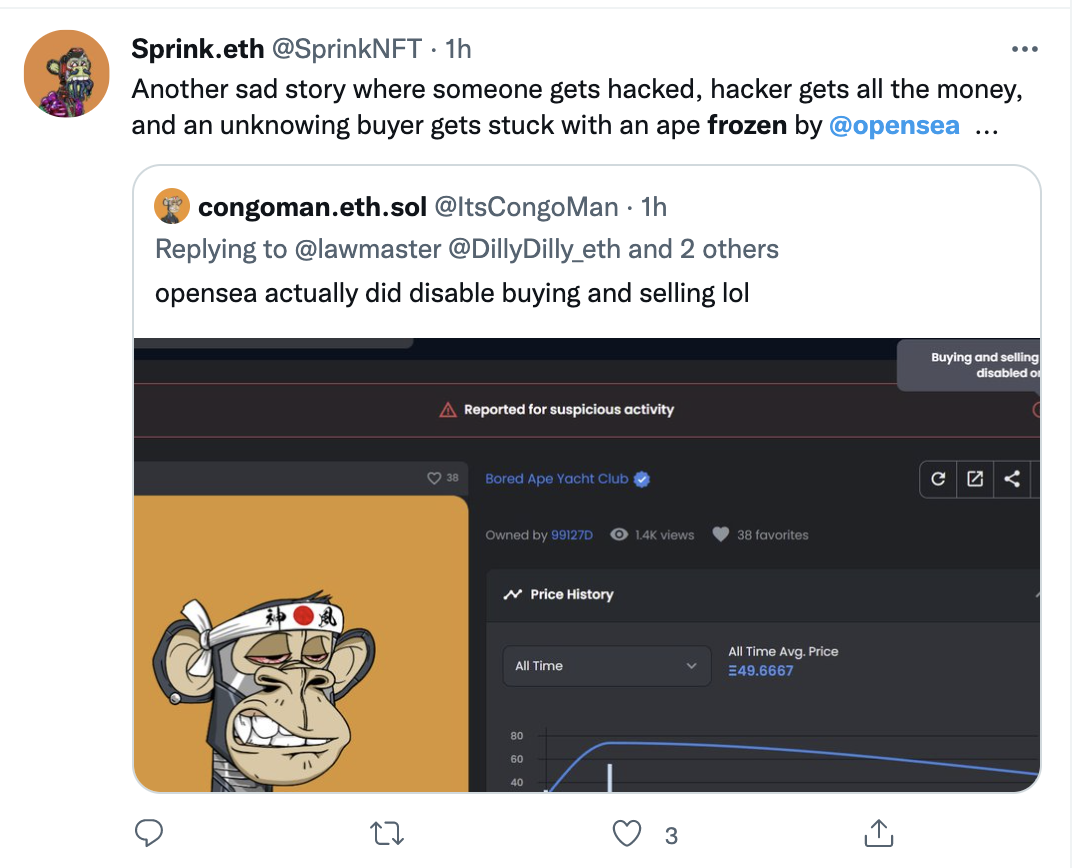
Task: Click the refresh metadata icon in OpenSea
Action: [938, 479]
